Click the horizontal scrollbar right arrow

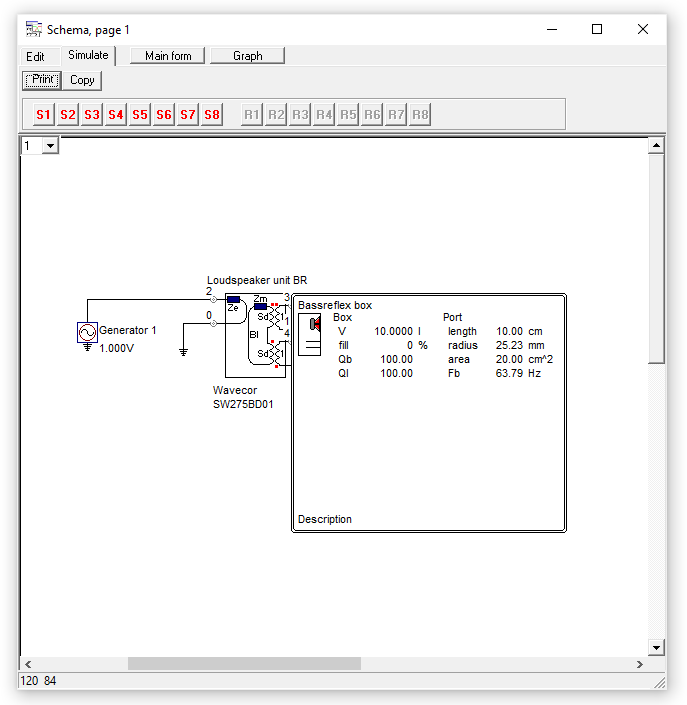(640, 664)
